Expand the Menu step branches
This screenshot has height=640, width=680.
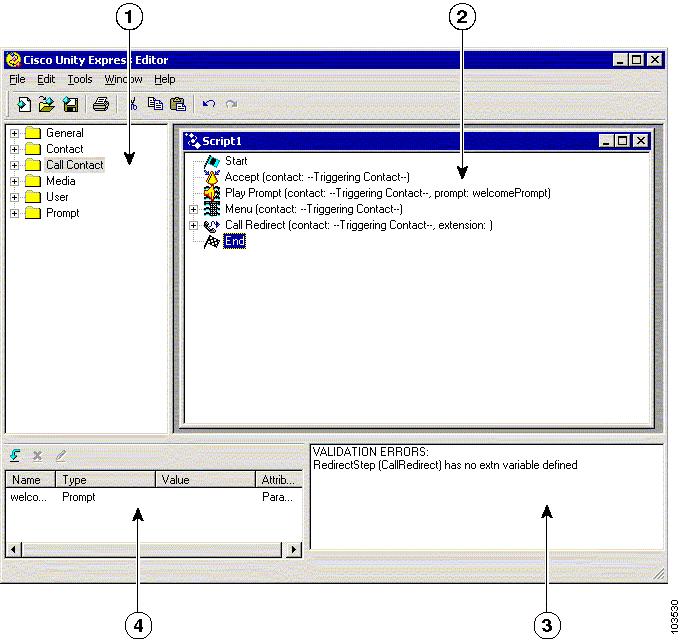tap(193, 209)
